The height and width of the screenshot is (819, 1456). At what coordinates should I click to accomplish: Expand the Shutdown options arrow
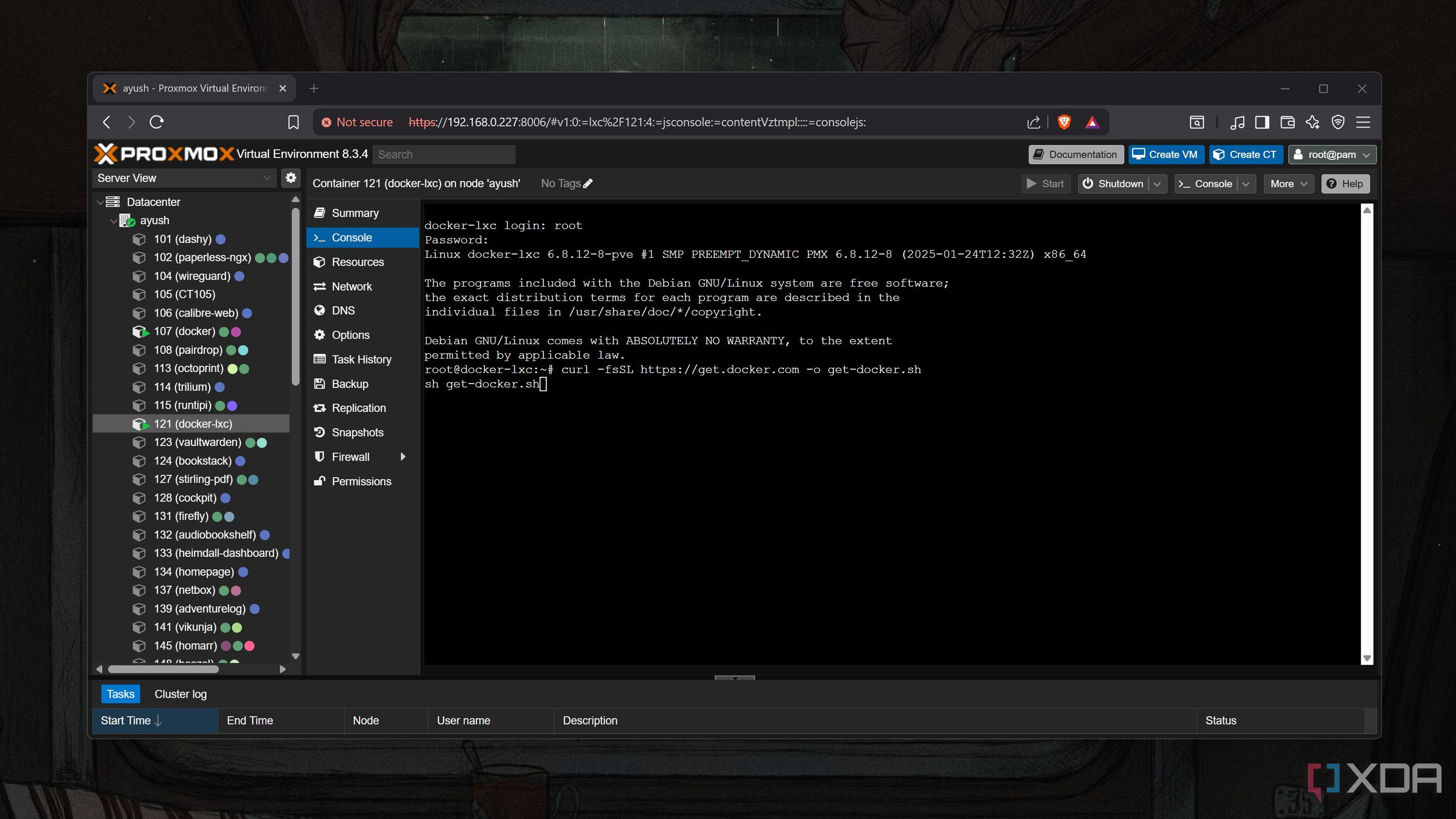pos(1157,184)
